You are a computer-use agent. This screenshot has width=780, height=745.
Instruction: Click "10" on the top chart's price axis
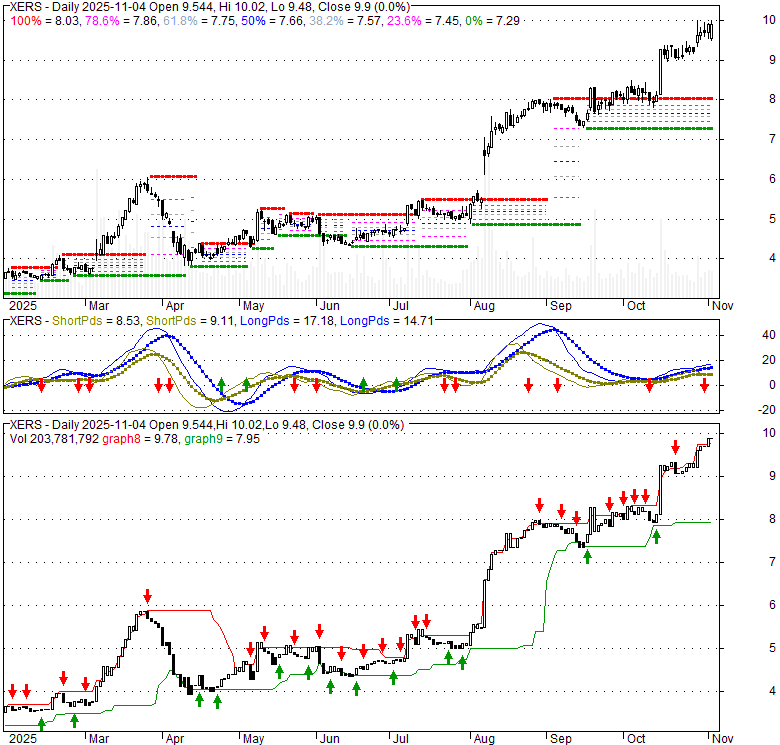pos(769,20)
